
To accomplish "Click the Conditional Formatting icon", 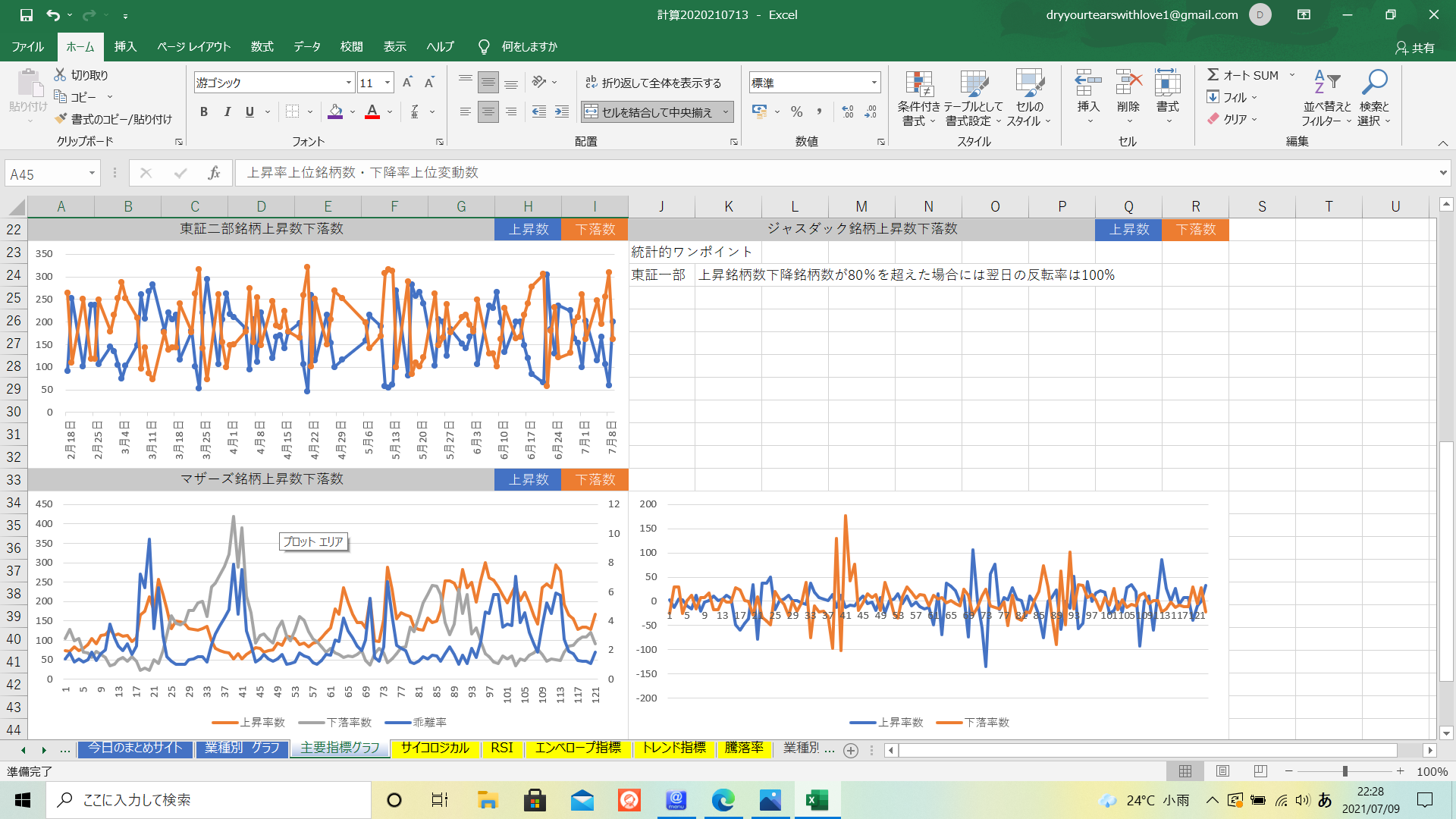I will 918,84.
